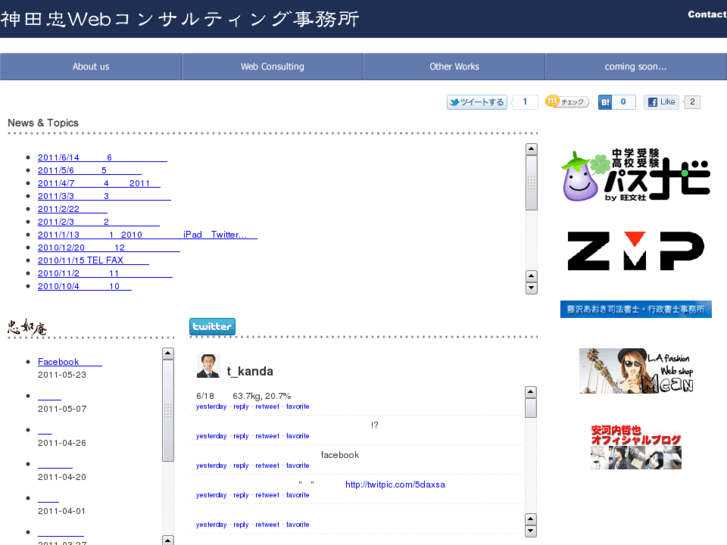Viewport: 727px width, 545px height.
Task: Click retweet on the 63.7kg tweet
Action: tap(268, 407)
